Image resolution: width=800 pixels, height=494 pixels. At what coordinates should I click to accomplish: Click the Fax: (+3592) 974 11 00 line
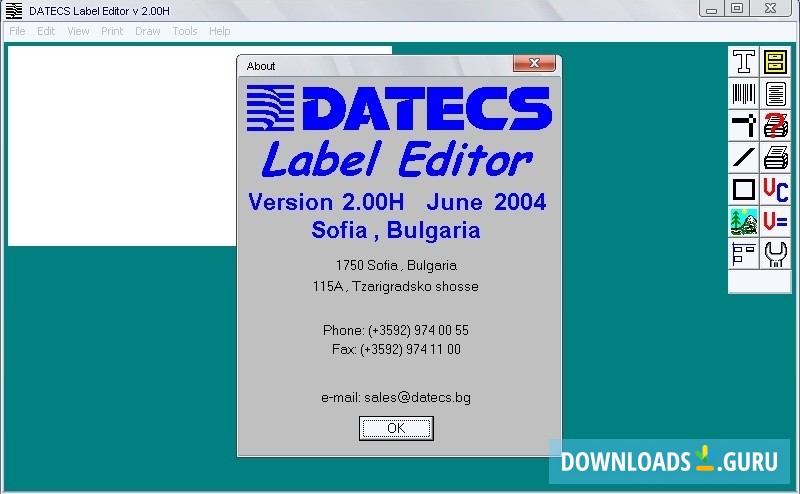click(396, 350)
